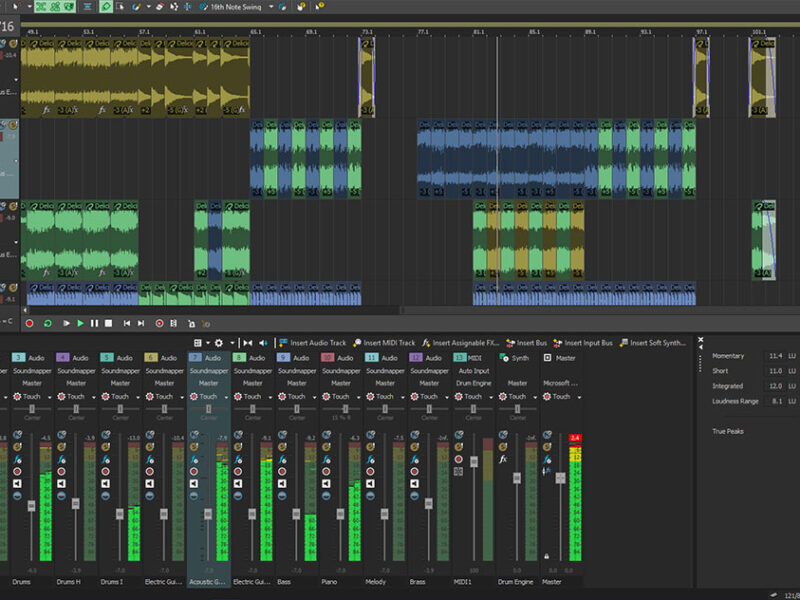The image size is (800, 600).
Task: Open the 16th Note Swing dropdown
Action: click(270, 6)
